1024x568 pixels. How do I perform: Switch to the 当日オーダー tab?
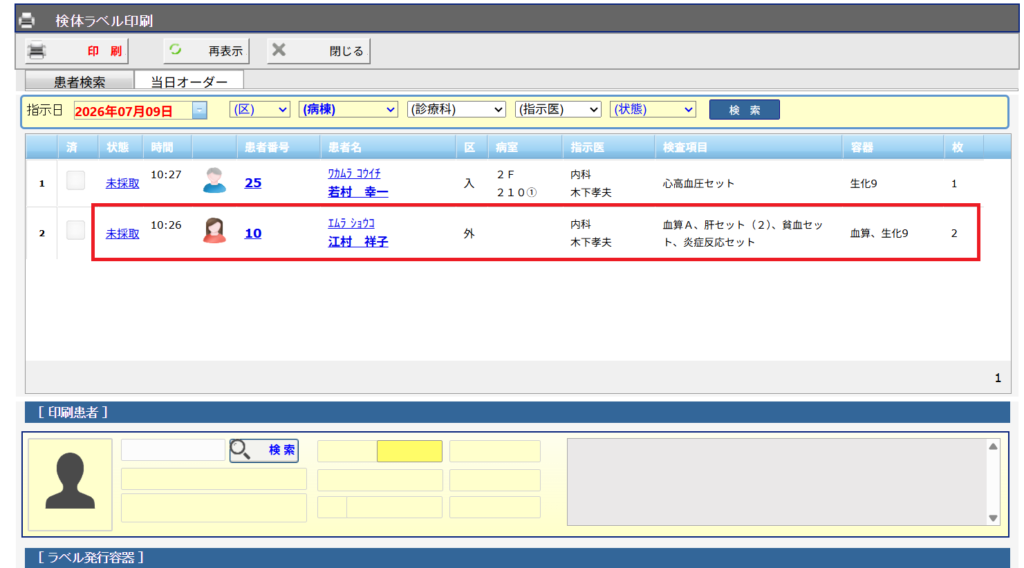point(189,82)
